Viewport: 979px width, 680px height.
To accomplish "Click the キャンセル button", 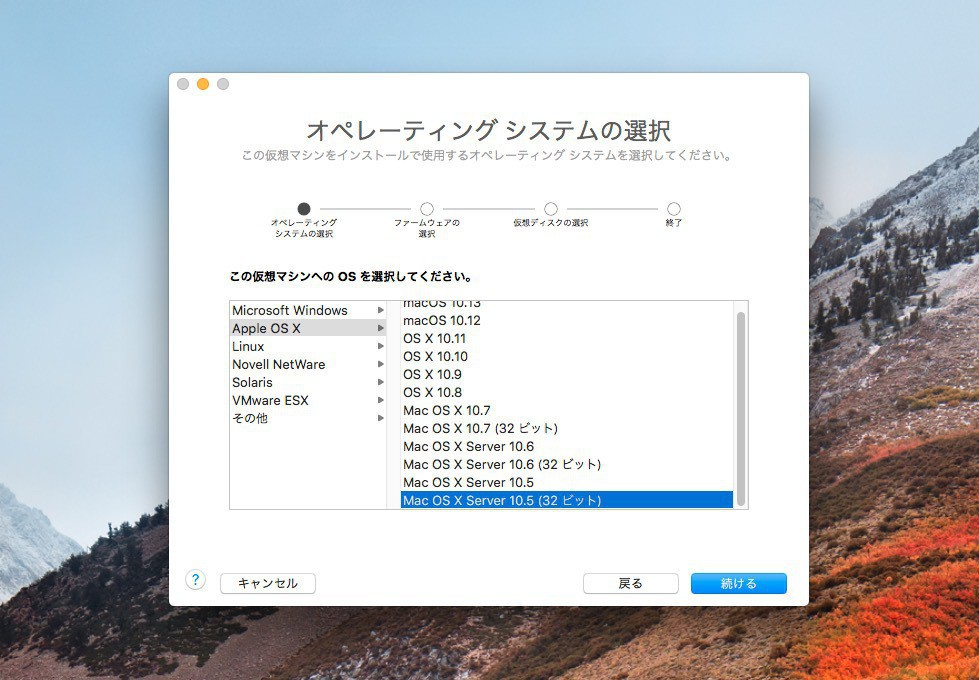I will (268, 583).
